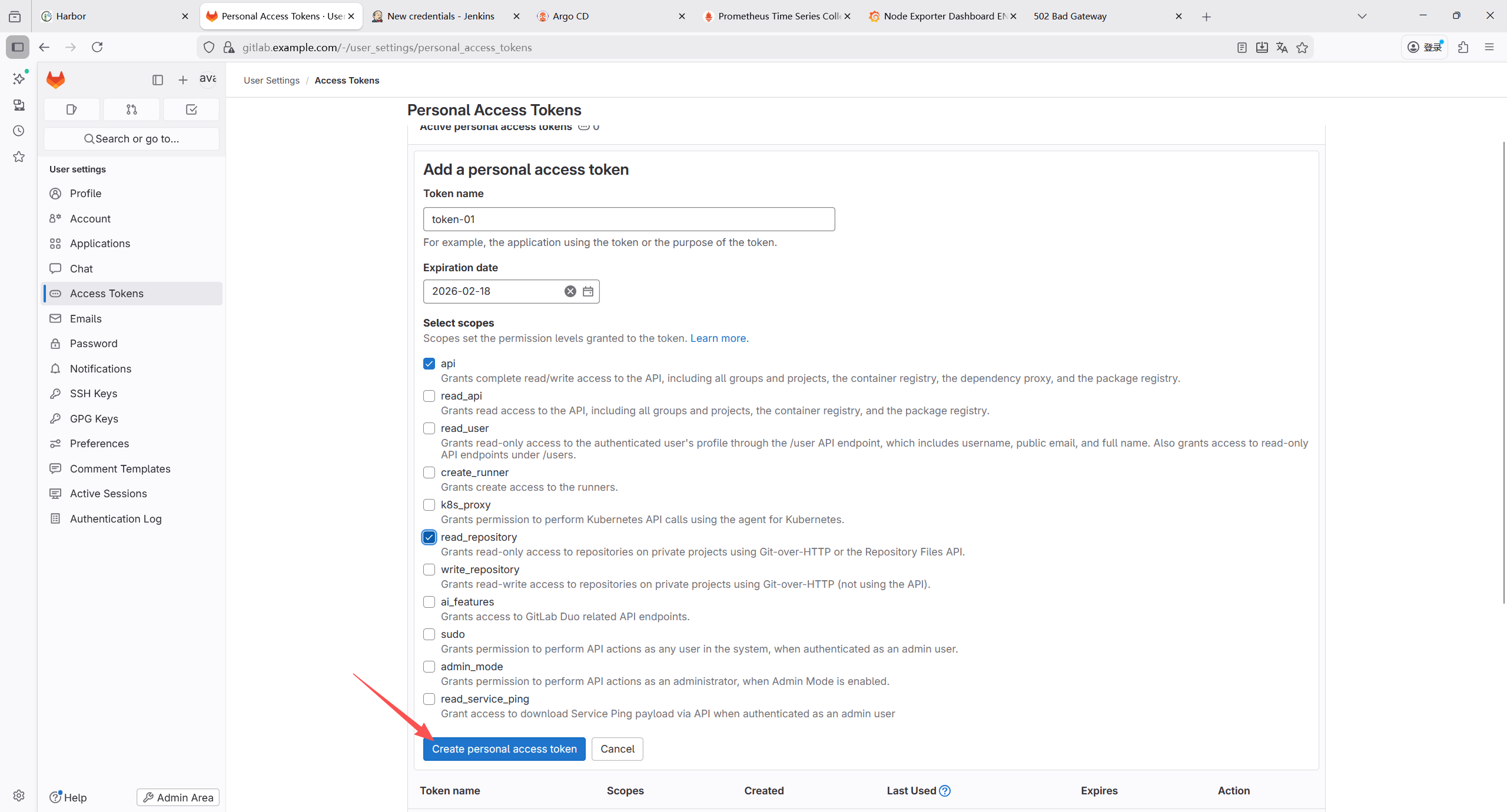The height and width of the screenshot is (812, 1507).
Task: Toggle the GitLab sidebar collapse icon
Action: [157, 80]
